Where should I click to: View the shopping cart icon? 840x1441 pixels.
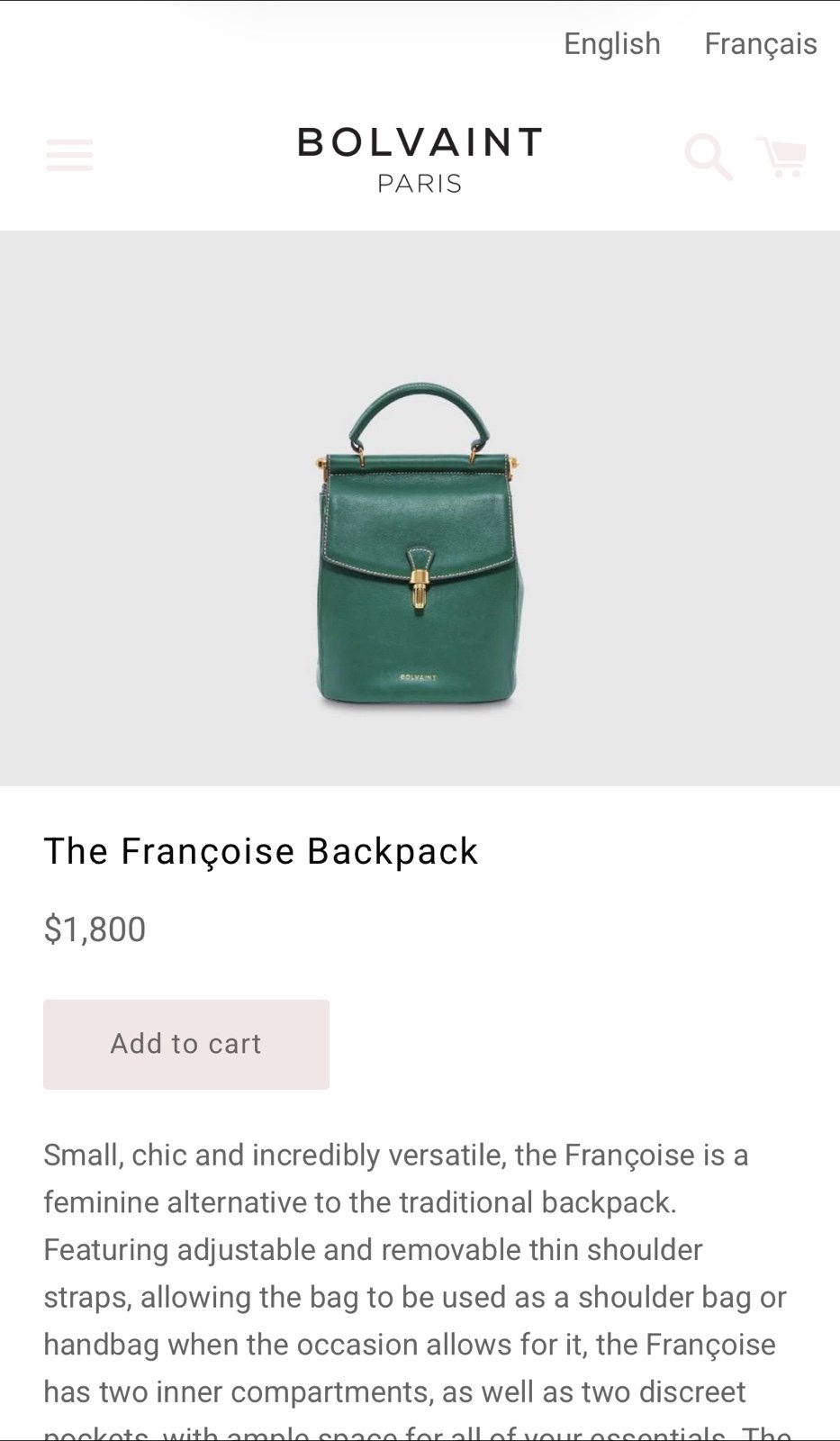pos(781,157)
